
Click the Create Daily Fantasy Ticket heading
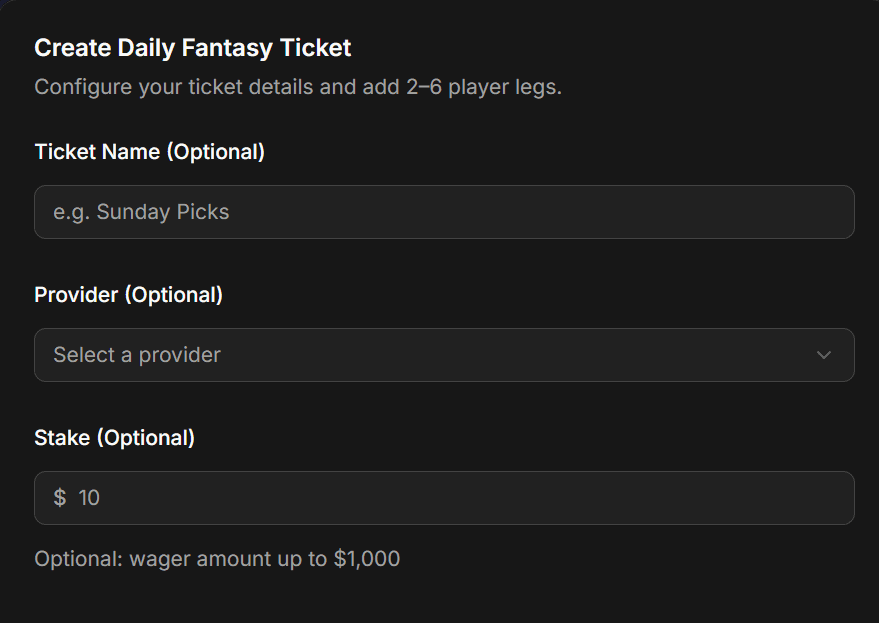tap(193, 47)
